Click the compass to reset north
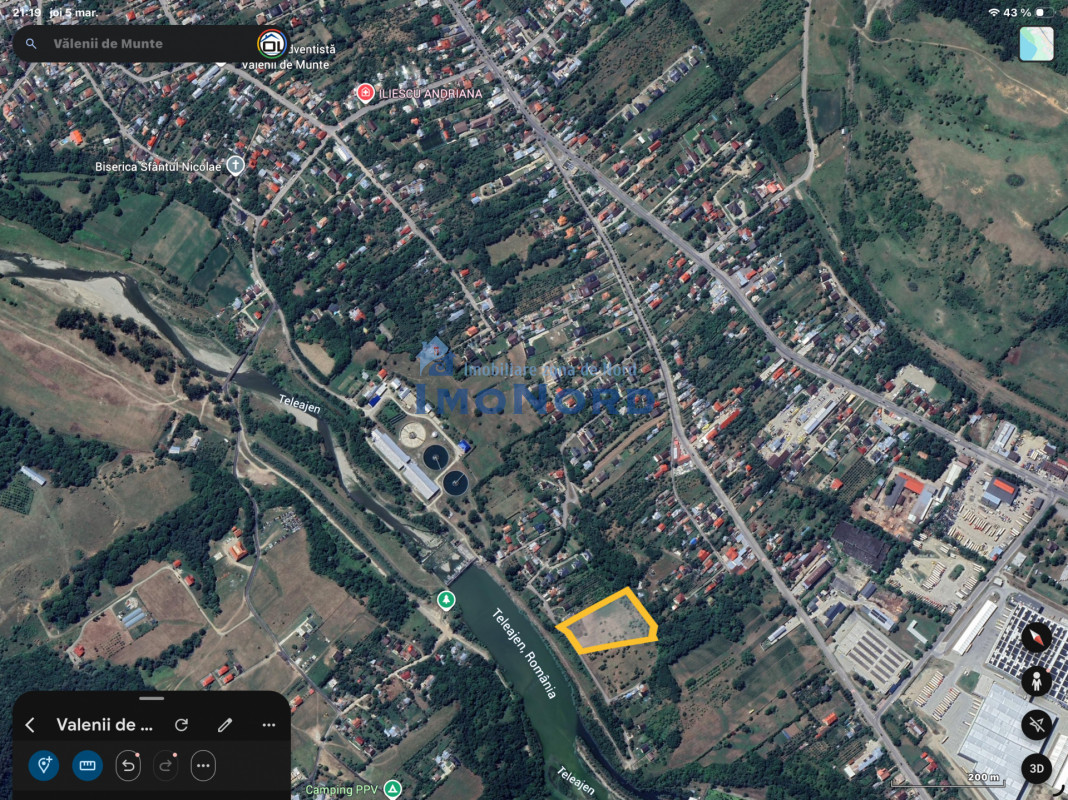The image size is (1068, 800). (x=1036, y=636)
